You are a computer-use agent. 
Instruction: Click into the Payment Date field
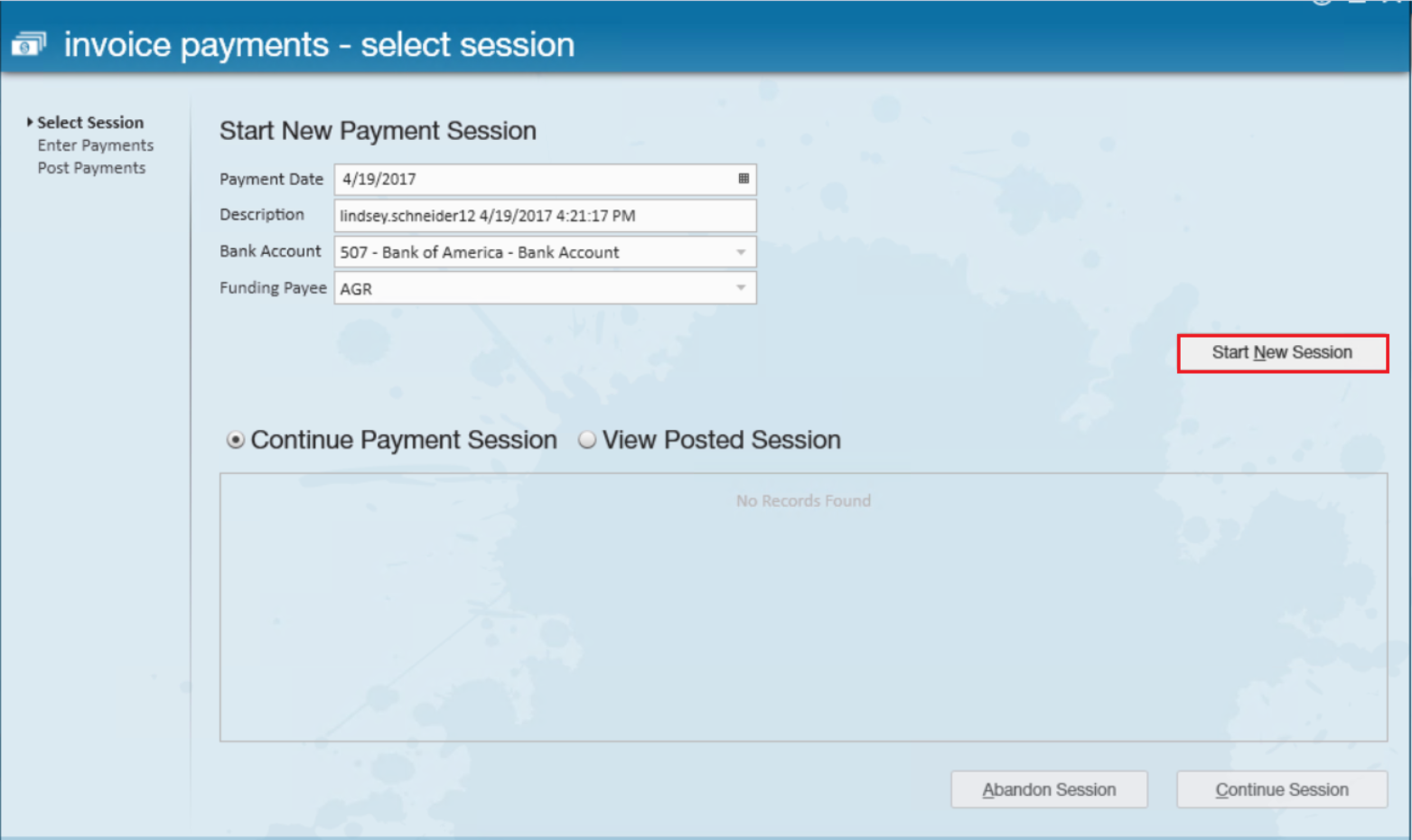coord(545,179)
